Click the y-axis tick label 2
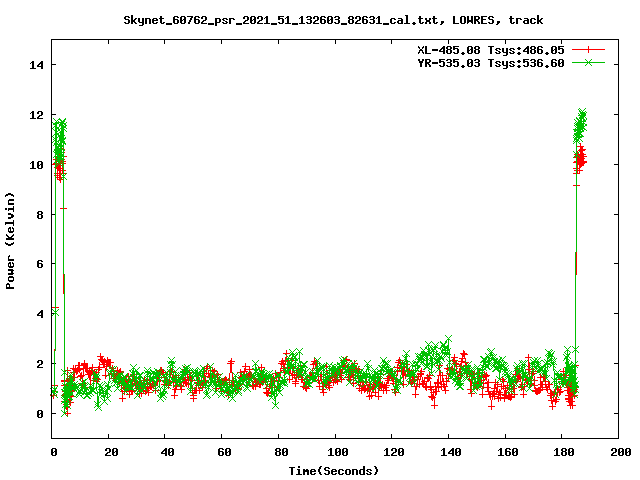 point(40,364)
